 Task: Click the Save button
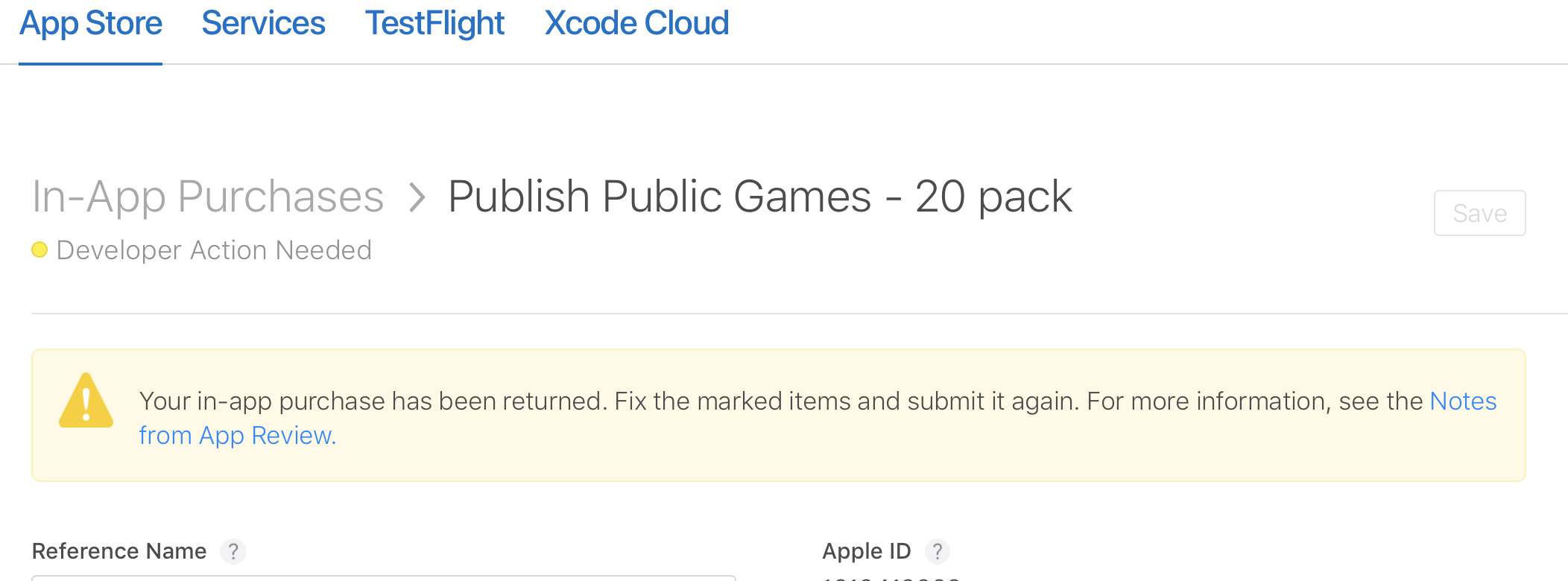click(x=1479, y=213)
